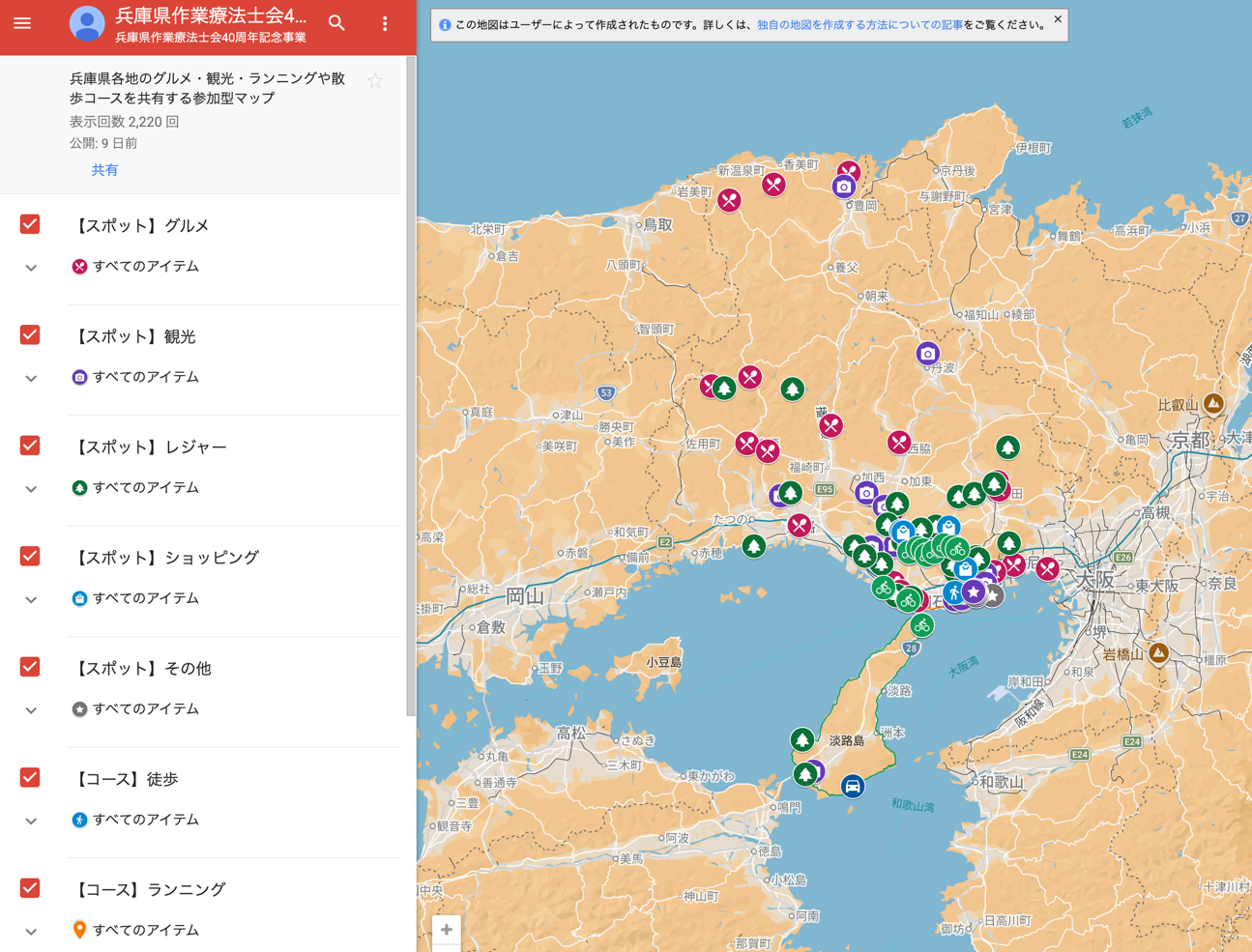The width and height of the screenshot is (1252, 952).
Task: Expand items under 【スポット】観光 layer
Action: coord(31,378)
